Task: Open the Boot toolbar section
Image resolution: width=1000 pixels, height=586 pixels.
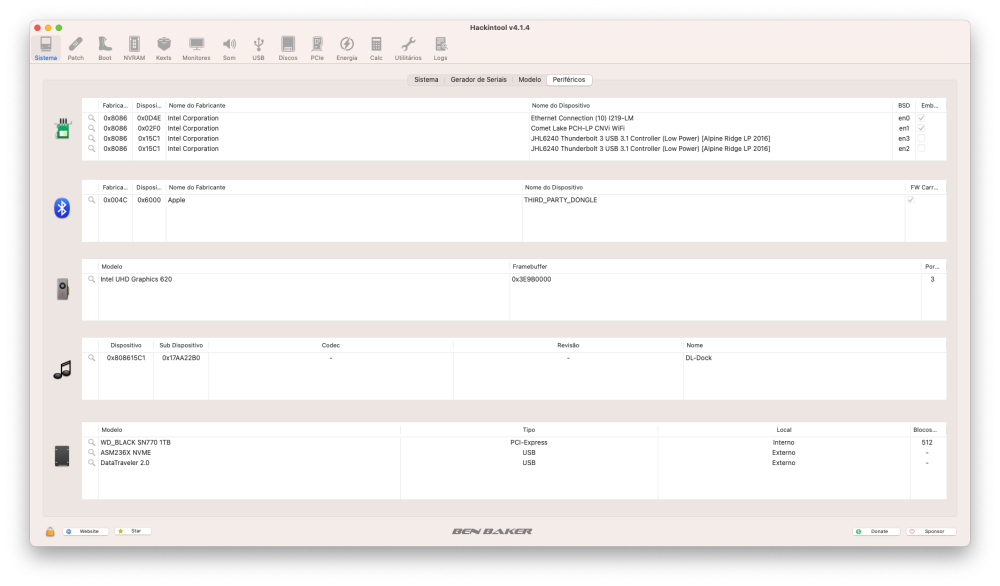Action: pos(105,48)
